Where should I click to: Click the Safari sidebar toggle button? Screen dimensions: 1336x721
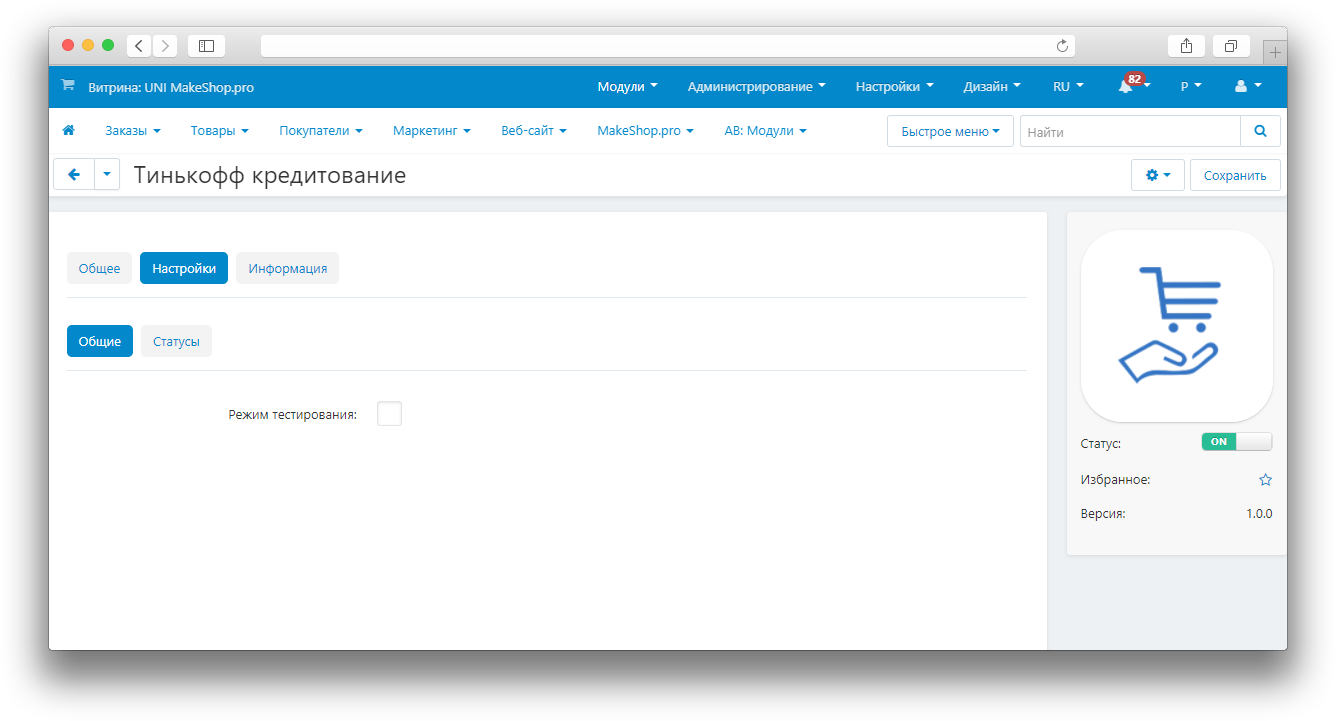pyautogui.click(x=207, y=46)
